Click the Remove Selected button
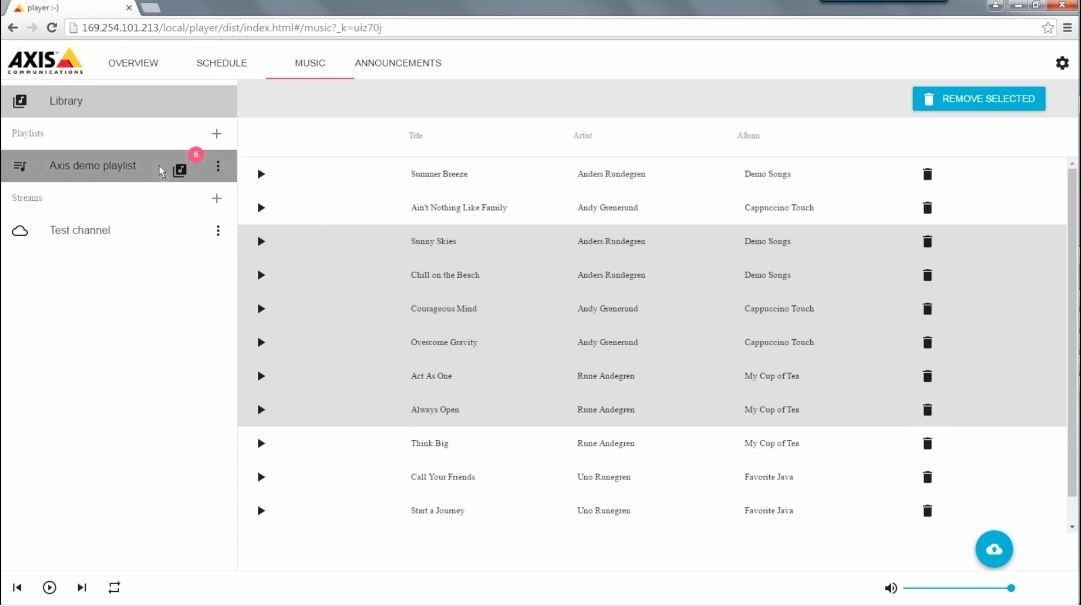Screen dimensions: 1081x606 tap(978, 99)
